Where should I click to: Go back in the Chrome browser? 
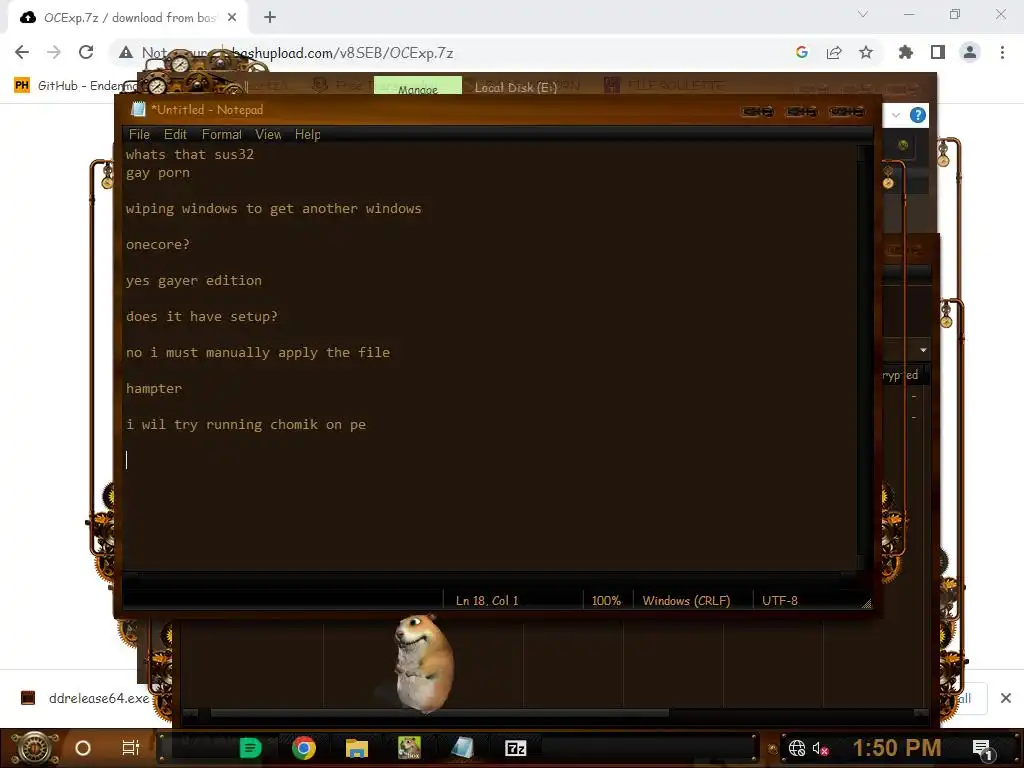(22, 52)
